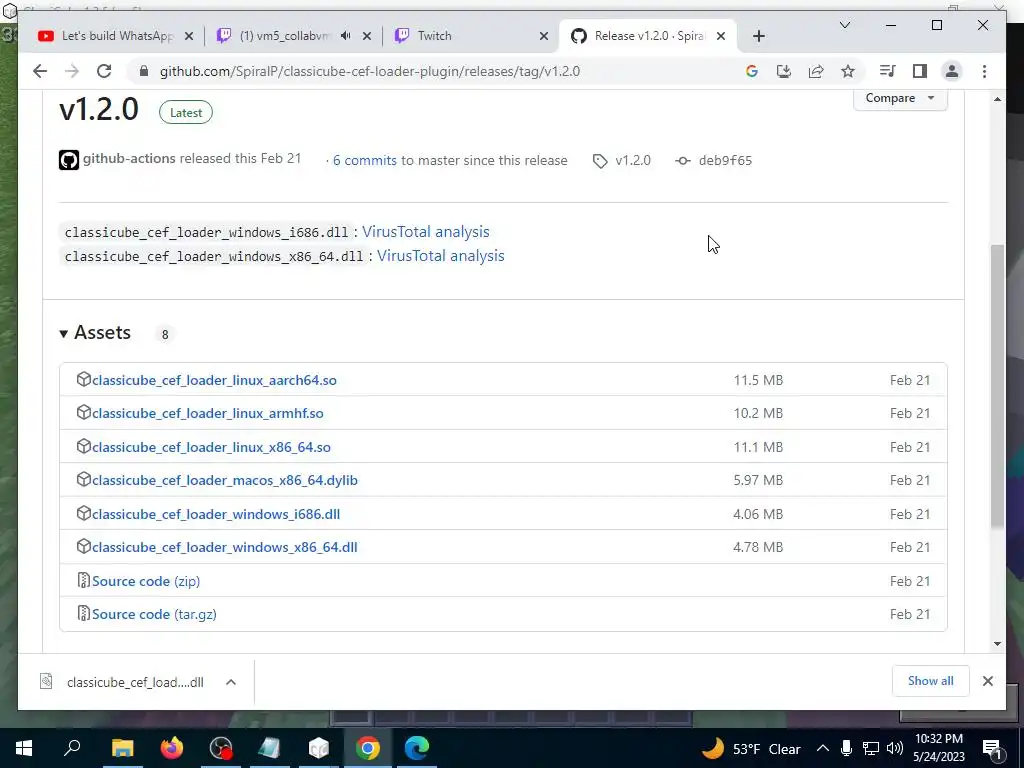Viewport: 1024px width, 768px height.
Task: Open Windows taskbar search
Action: (72, 748)
